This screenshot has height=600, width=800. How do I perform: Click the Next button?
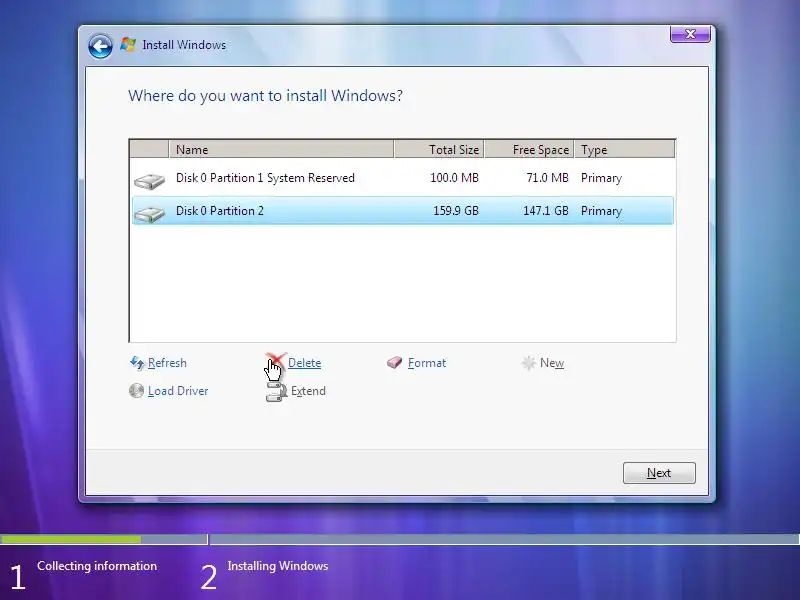659,473
